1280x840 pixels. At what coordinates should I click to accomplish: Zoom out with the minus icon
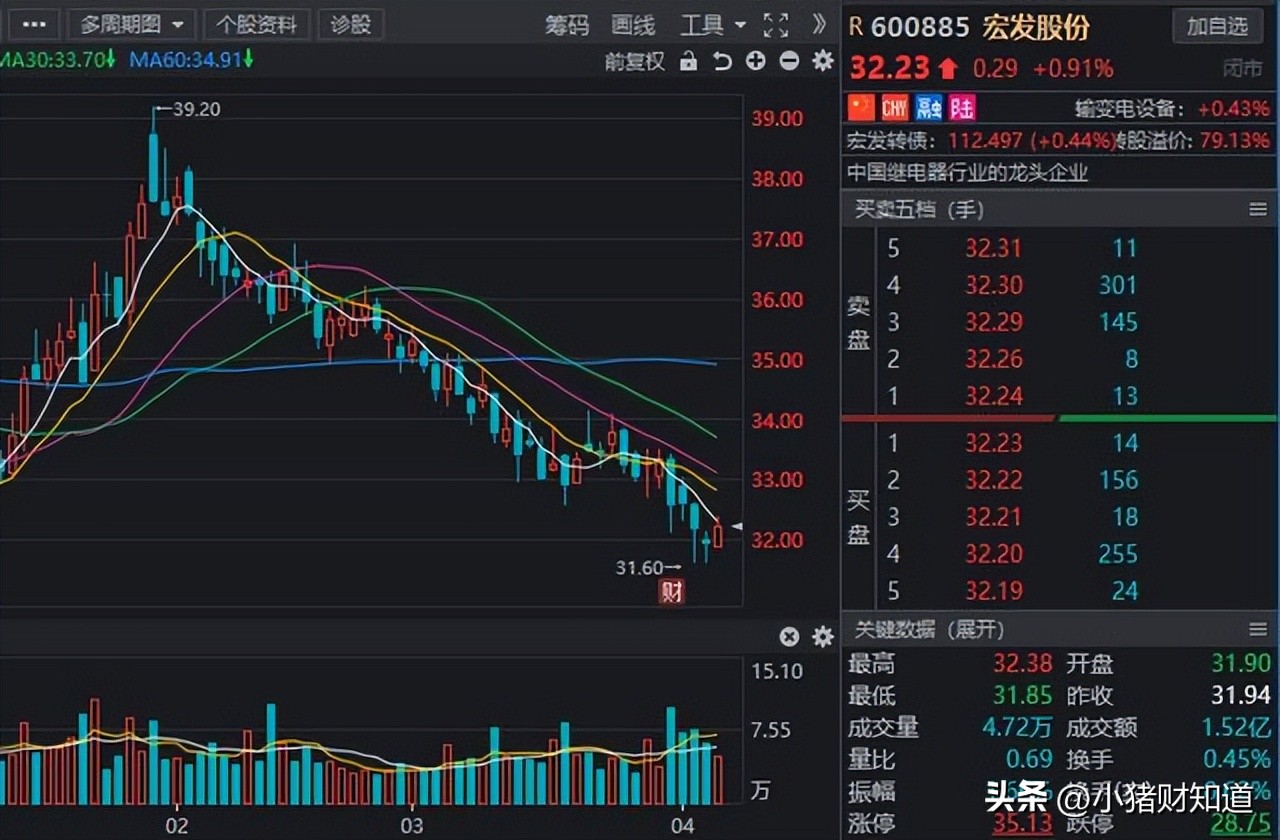point(789,61)
